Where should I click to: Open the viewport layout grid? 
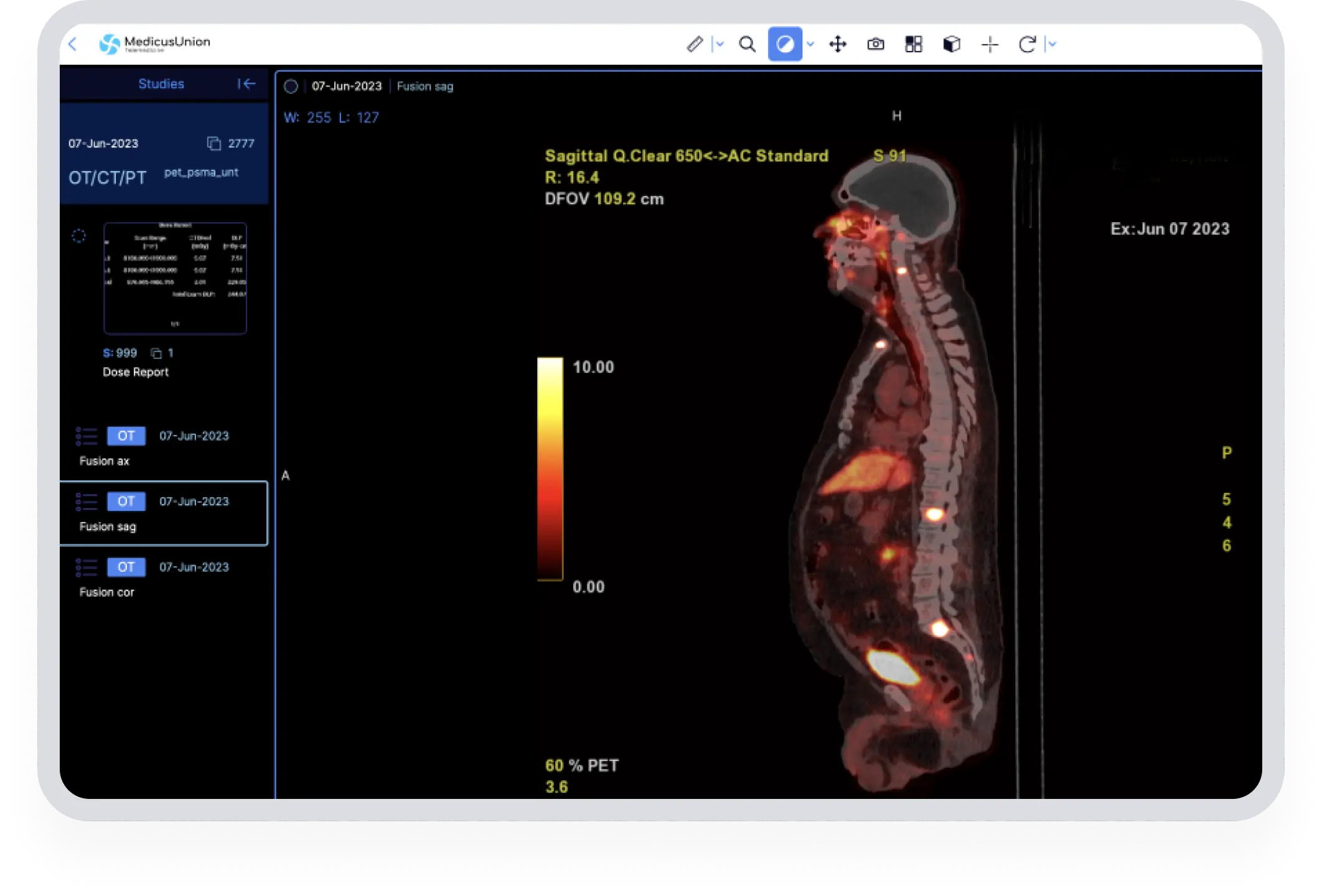(x=914, y=44)
